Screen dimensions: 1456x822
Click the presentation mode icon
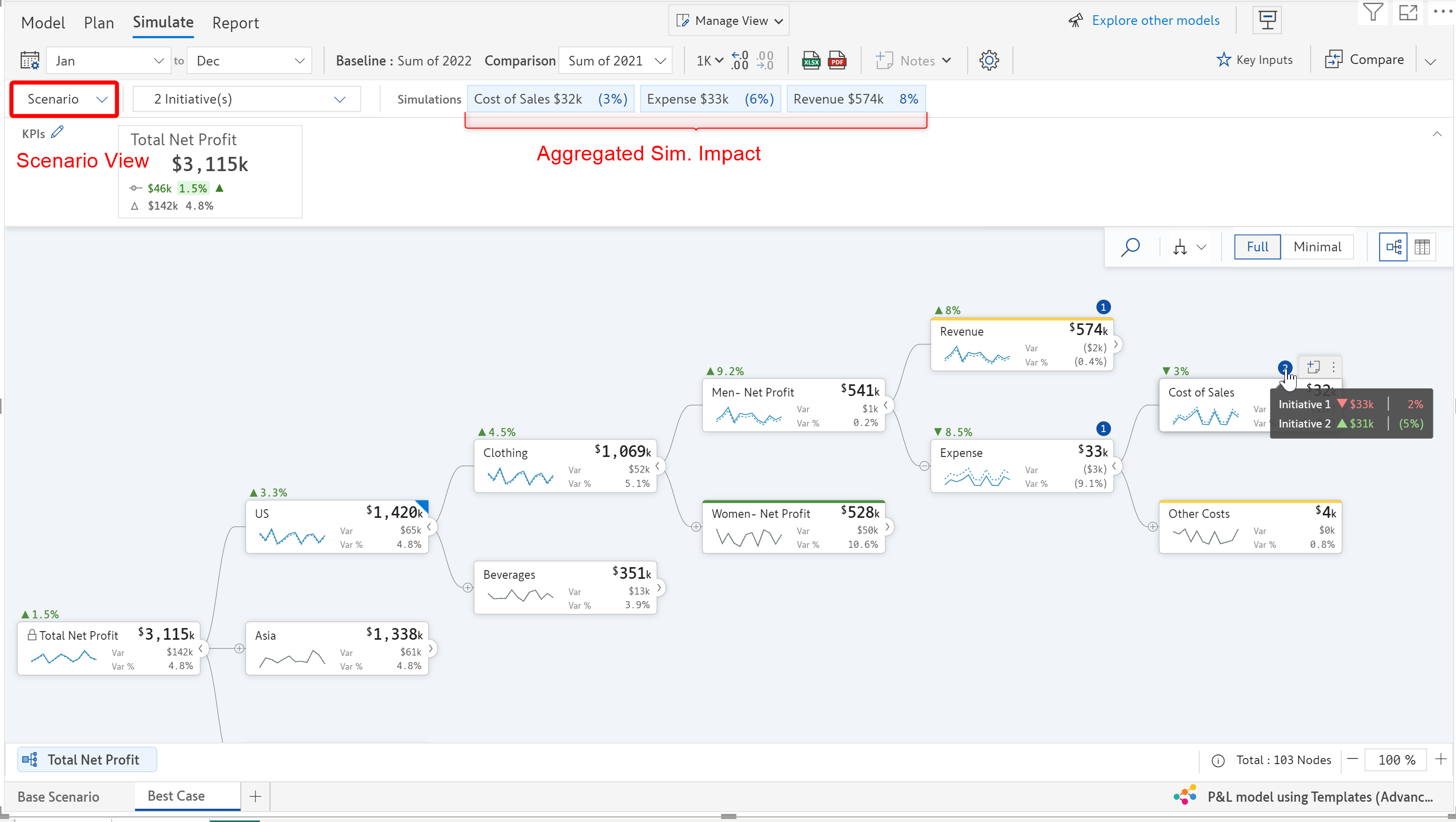[1267, 21]
